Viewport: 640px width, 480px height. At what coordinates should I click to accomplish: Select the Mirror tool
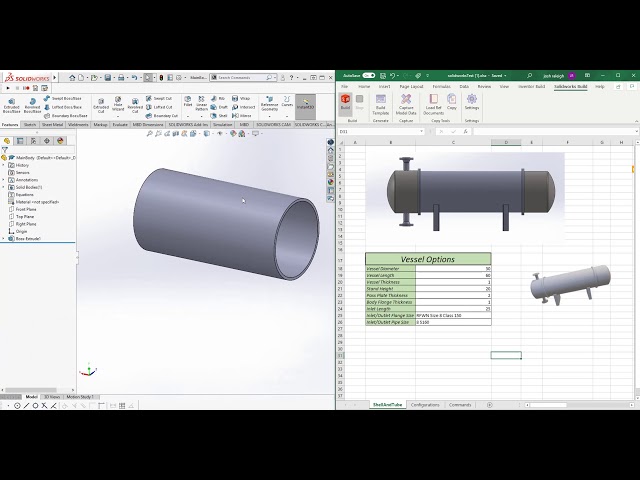[242, 116]
